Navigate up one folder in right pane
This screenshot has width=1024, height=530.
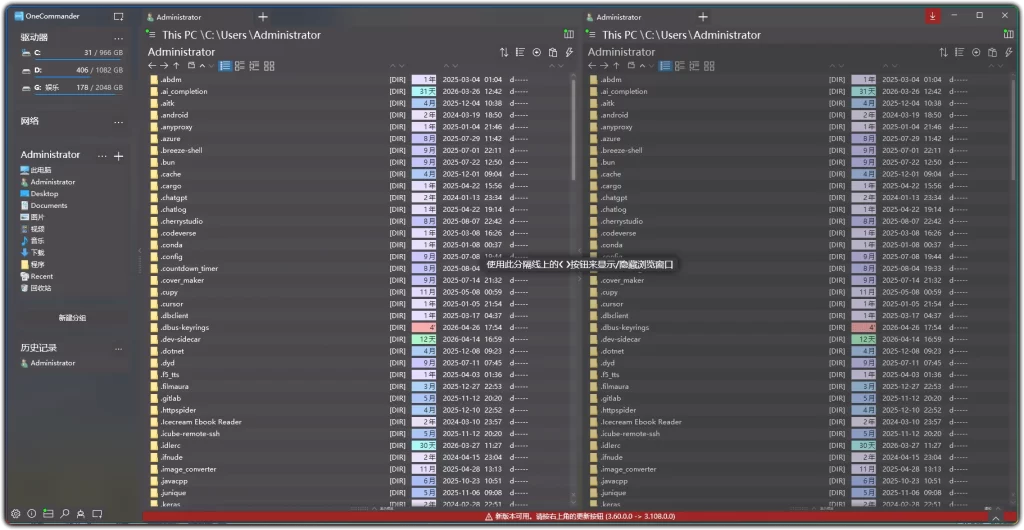(x=616, y=66)
